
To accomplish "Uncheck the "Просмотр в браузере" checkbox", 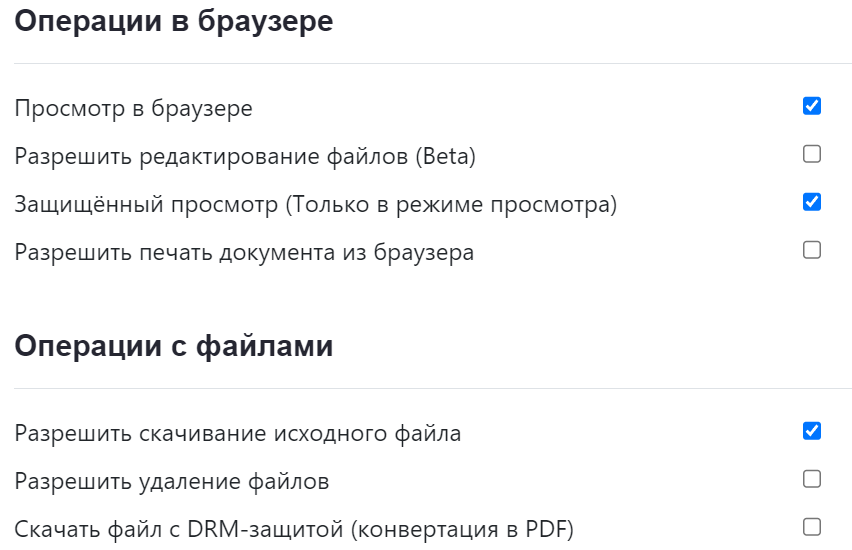I will 812,106.
